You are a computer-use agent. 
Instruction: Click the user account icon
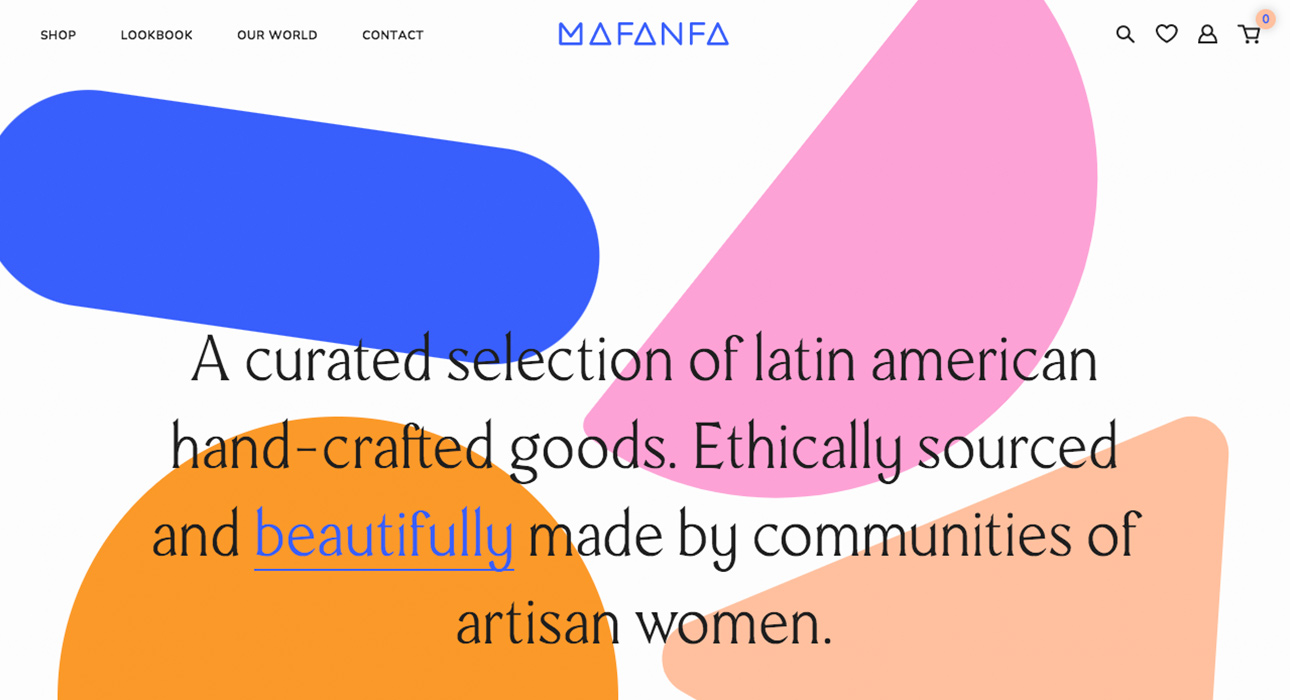click(x=1207, y=35)
